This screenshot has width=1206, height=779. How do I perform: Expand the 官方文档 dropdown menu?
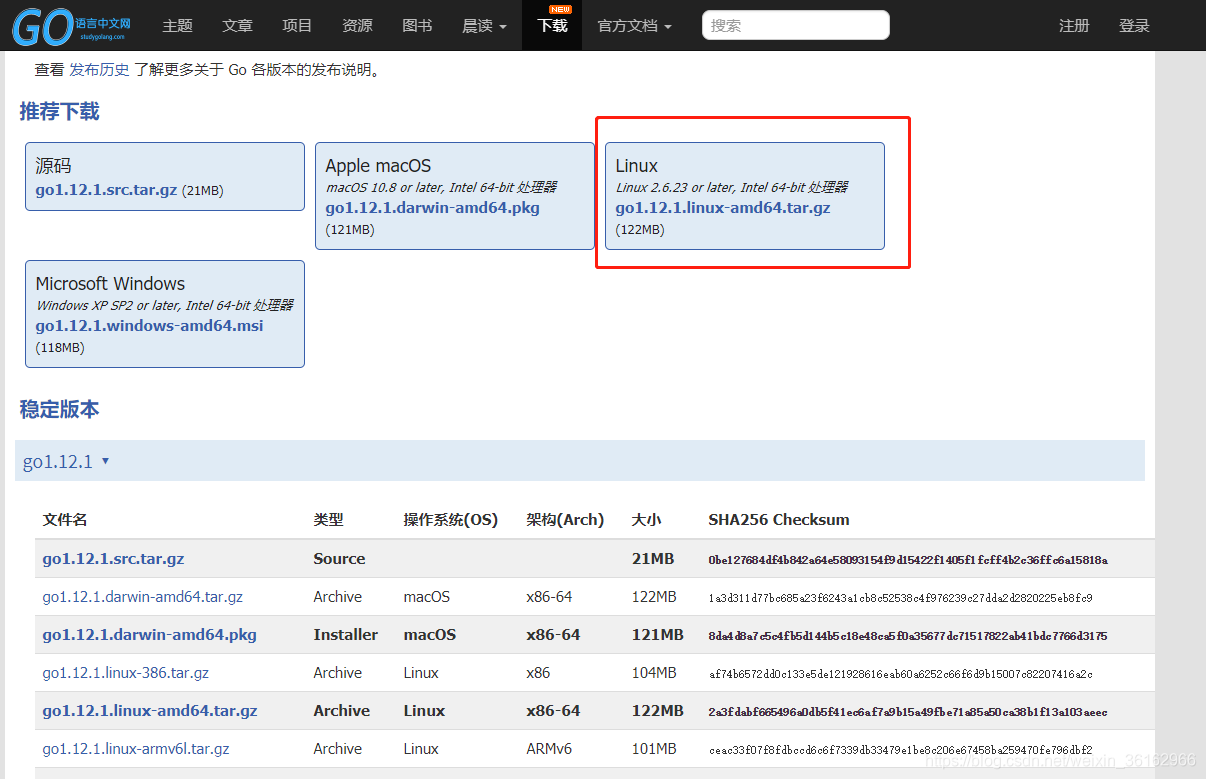pos(634,26)
